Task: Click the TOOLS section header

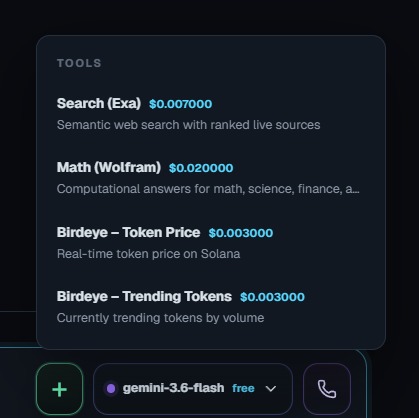Action: [x=79, y=63]
